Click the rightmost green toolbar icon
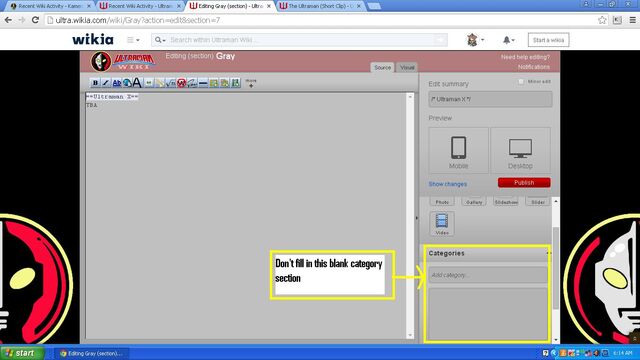This screenshot has height=360, width=640. [236, 83]
